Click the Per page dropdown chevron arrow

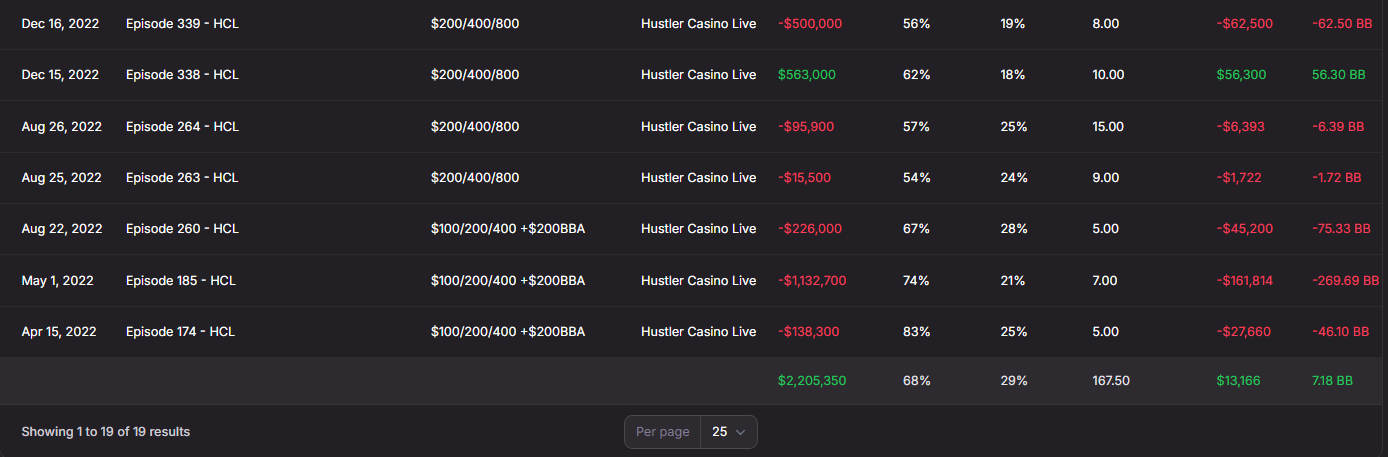click(741, 432)
